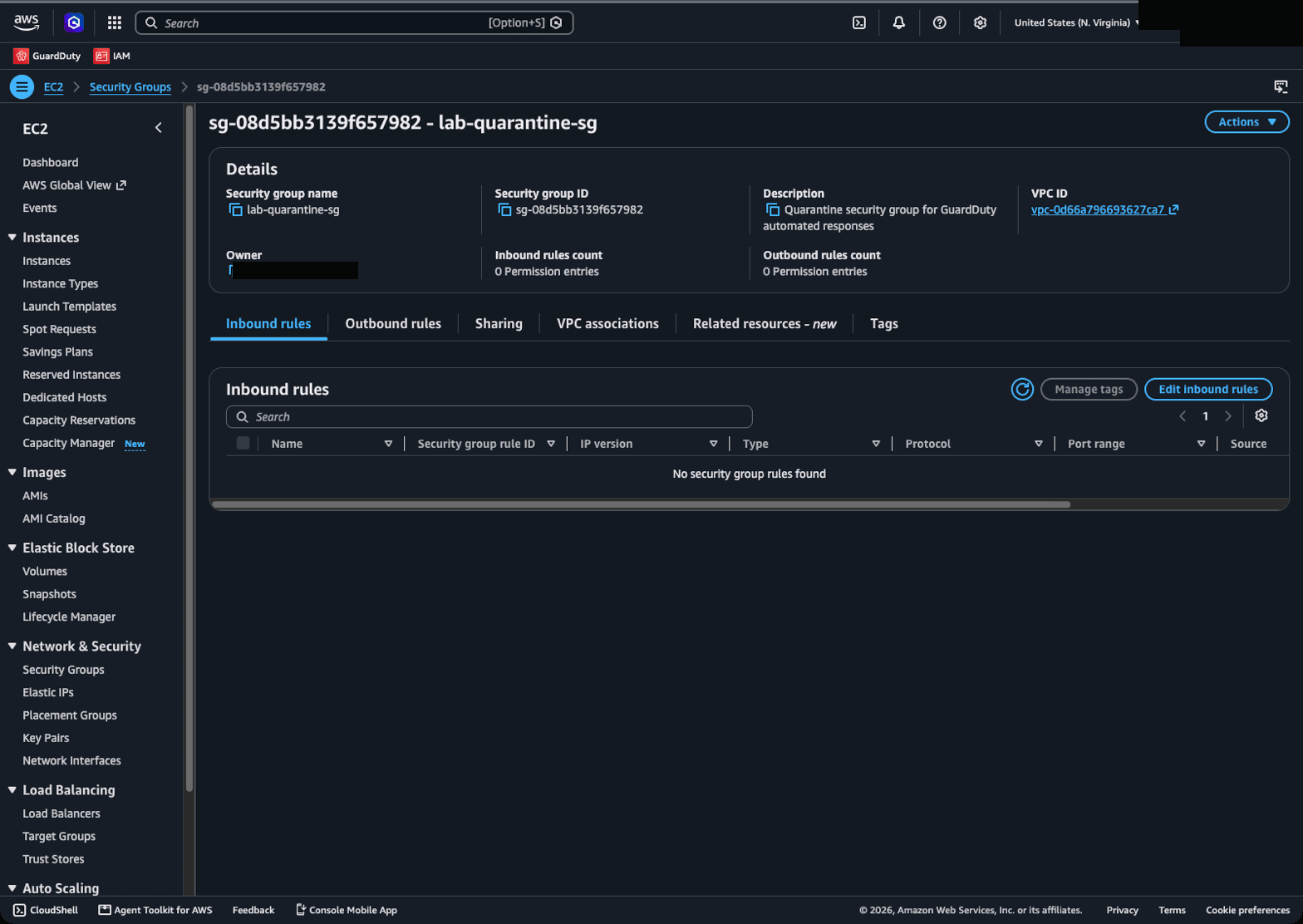The width and height of the screenshot is (1303, 924).
Task: Open the help question mark menu
Action: (940, 22)
